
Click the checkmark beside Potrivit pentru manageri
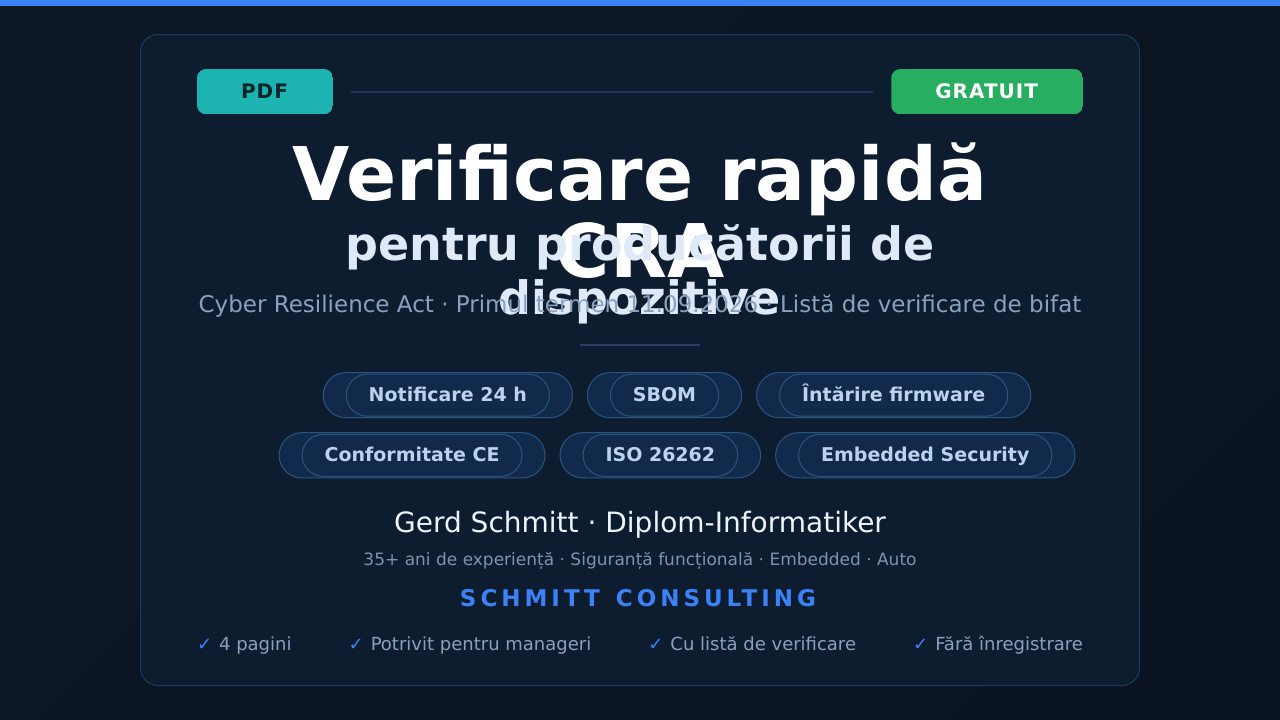tap(355, 644)
